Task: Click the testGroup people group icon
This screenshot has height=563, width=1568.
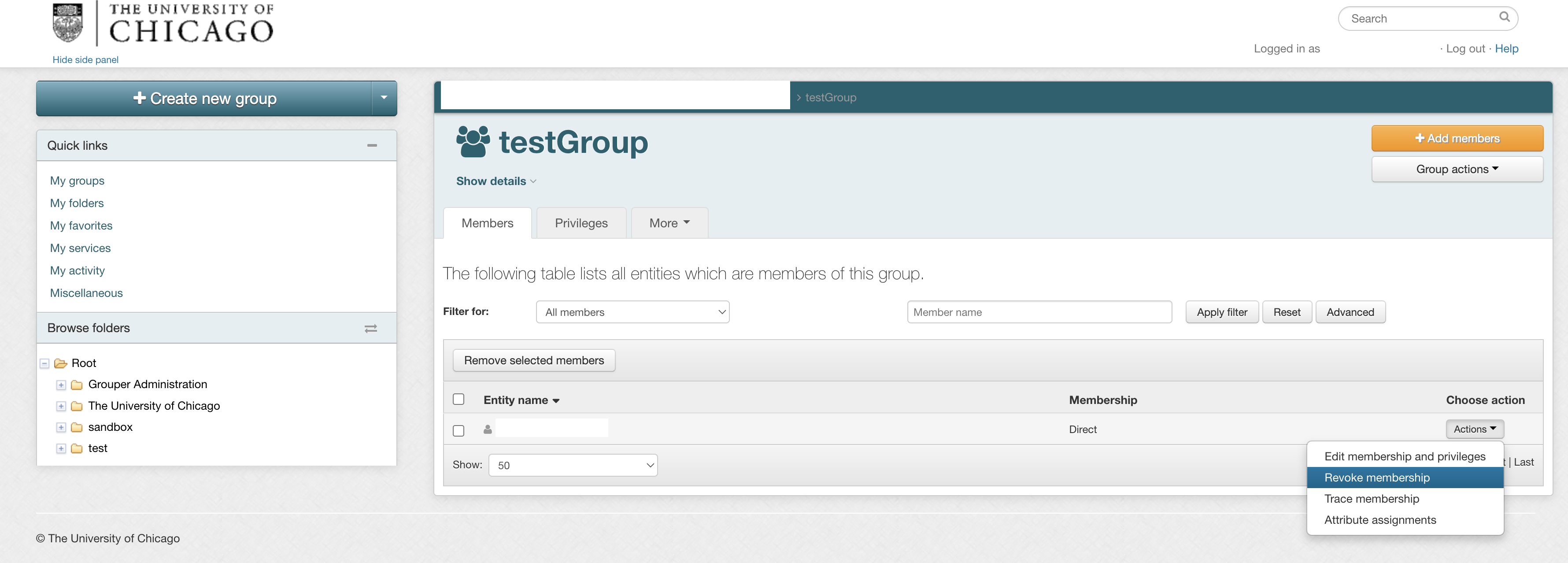Action: (x=473, y=142)
